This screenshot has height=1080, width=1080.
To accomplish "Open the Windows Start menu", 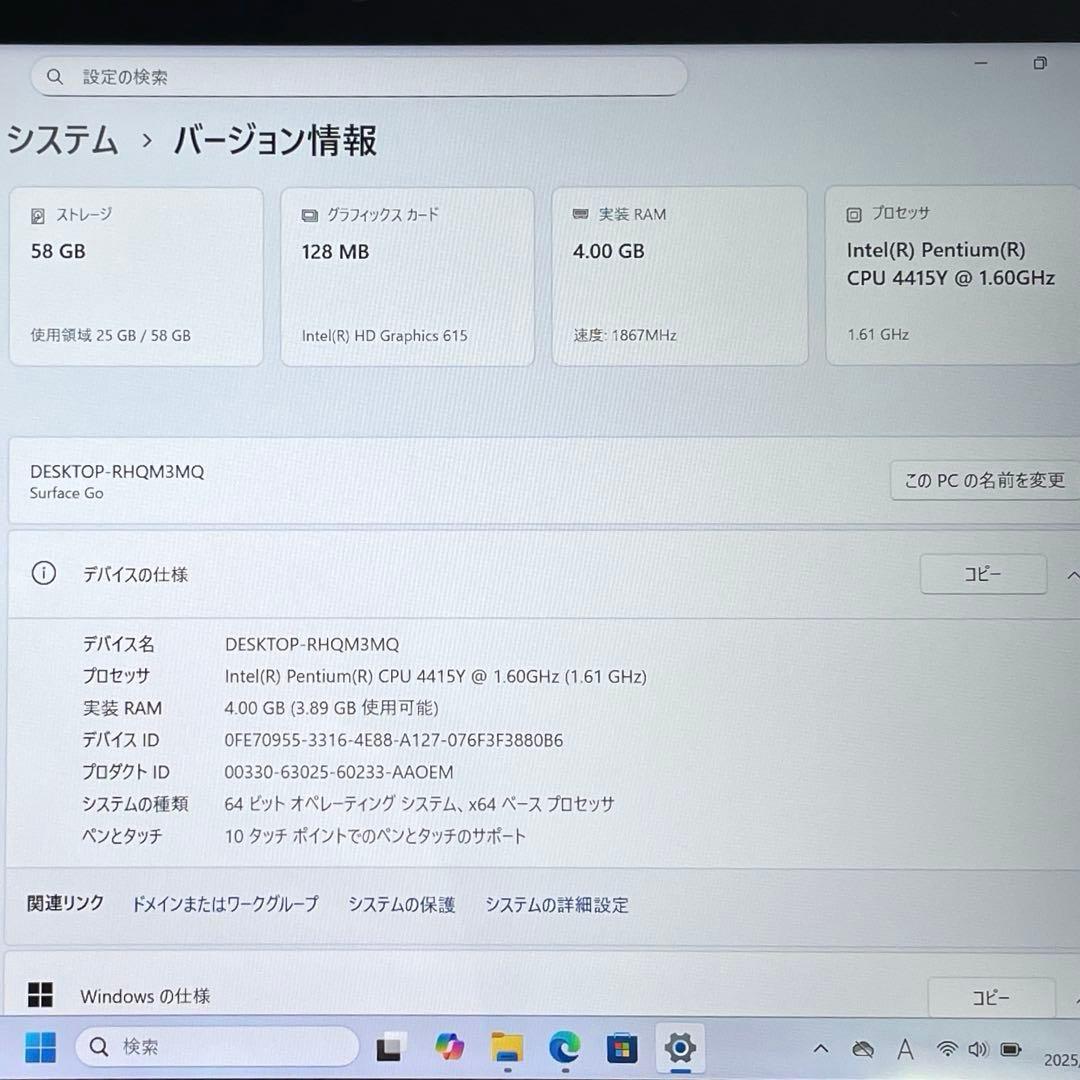I will (x=41, y=1048).
